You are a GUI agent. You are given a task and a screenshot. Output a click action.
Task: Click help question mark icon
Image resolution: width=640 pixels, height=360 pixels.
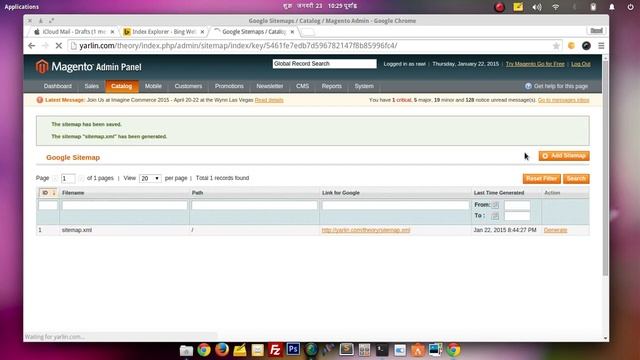[x=528, y=86]
